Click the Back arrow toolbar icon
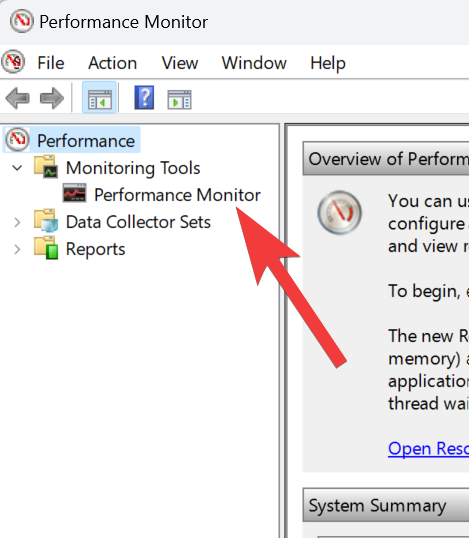Screen dimensions: 469x538 point(17,98)
